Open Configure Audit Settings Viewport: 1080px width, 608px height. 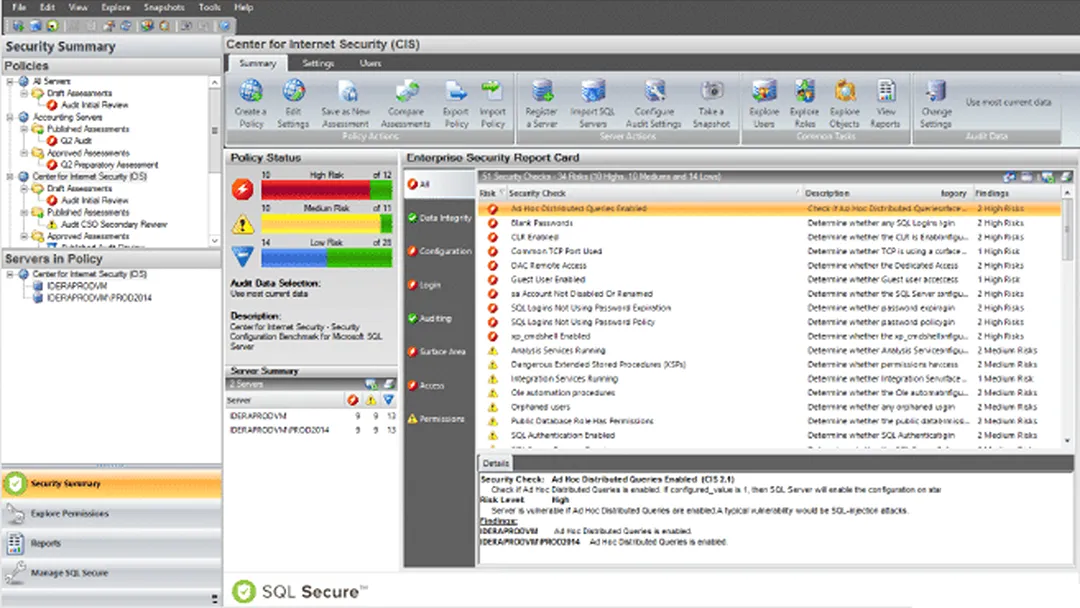(654, 103)
